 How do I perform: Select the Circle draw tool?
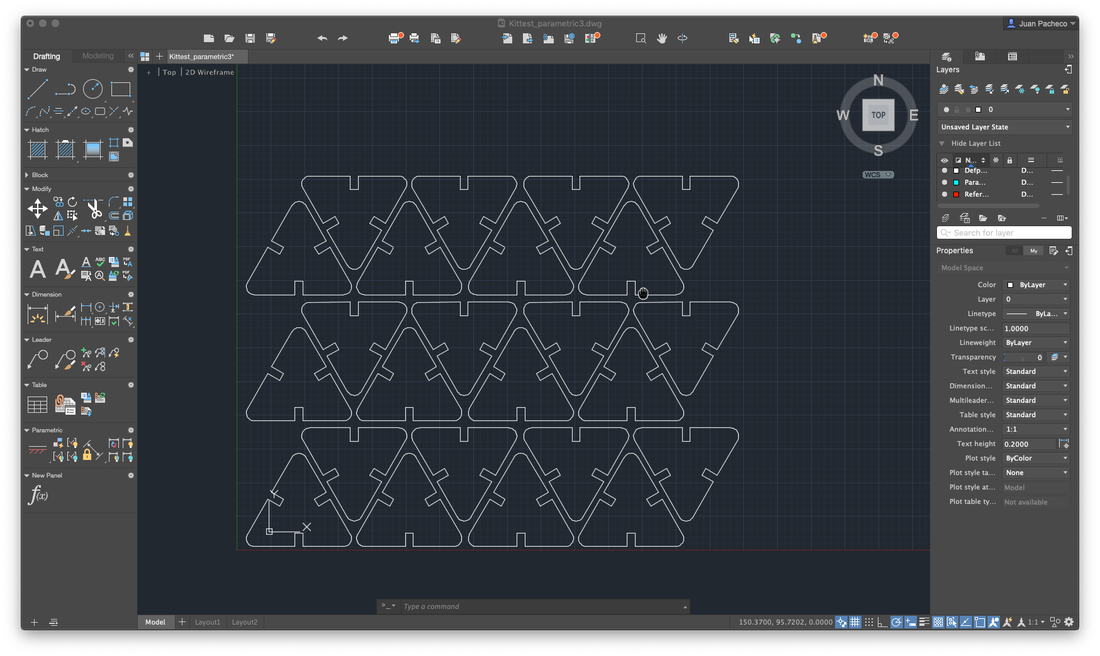(x=93, y=89)
